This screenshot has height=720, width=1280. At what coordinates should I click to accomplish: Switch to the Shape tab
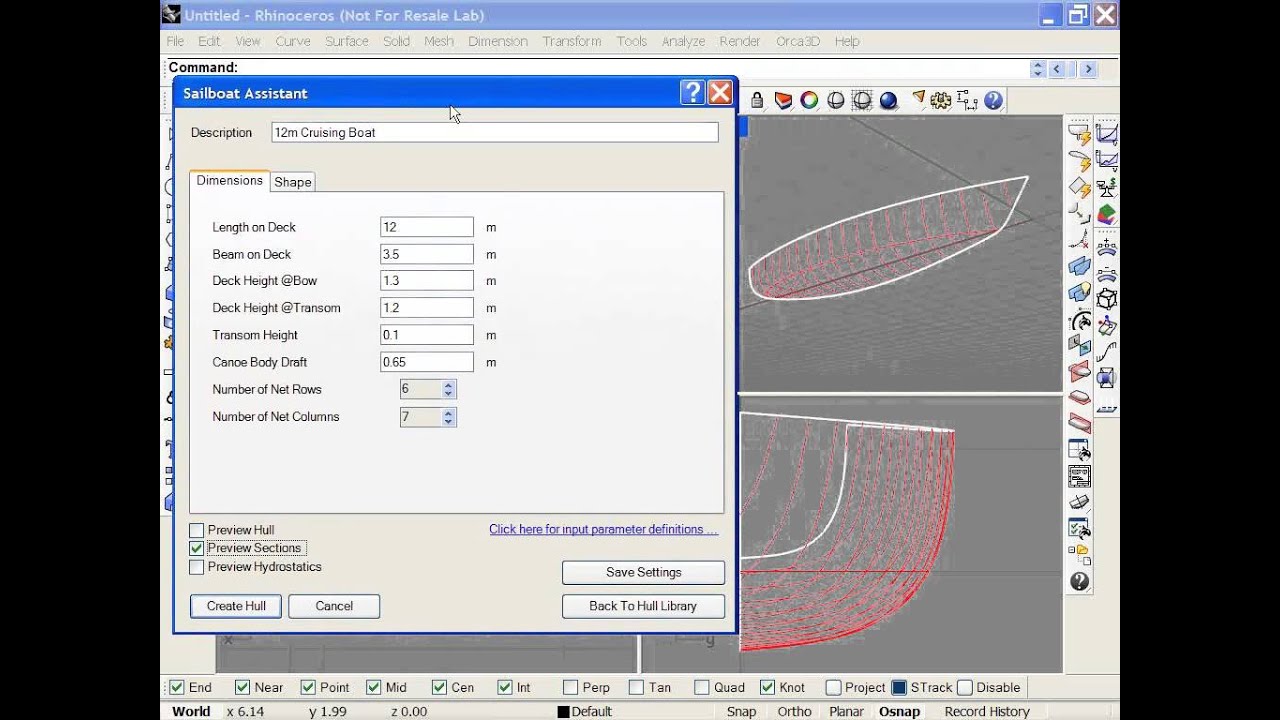pyautogui.click(x=293, y=182)
